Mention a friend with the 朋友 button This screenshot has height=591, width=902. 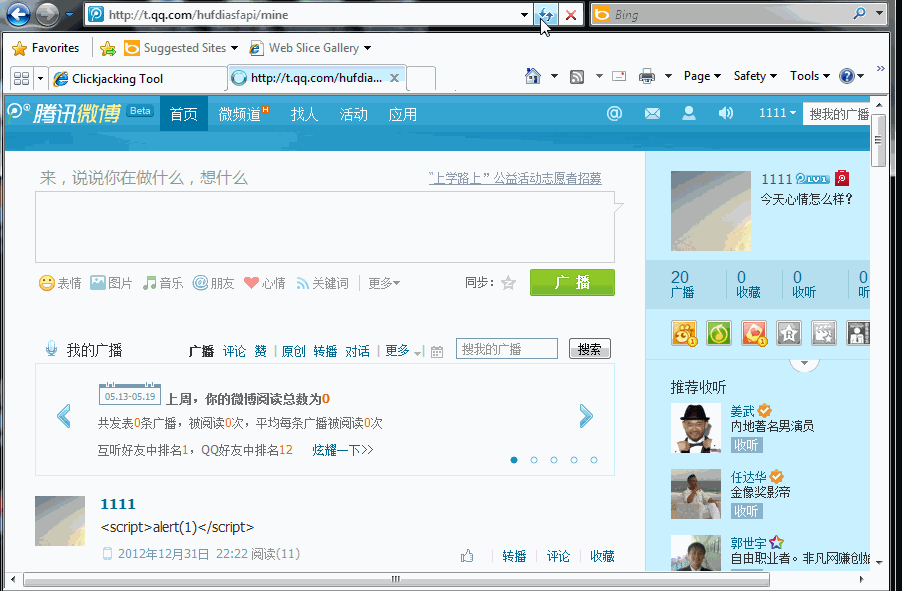pyautogui.click(x=213, y=283)
